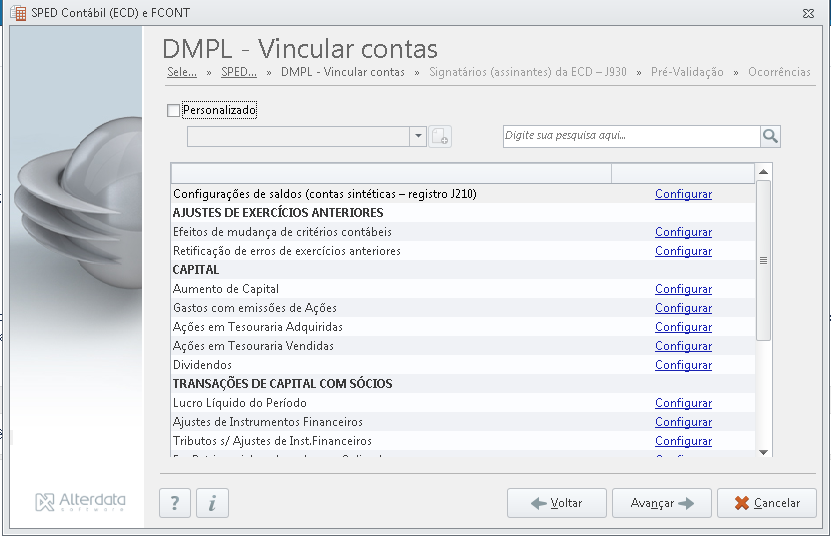Configurar 'Retificação de erros de exercícios anteriores'
The height and width of the screenshot is (536, 831).
[683, 251]
